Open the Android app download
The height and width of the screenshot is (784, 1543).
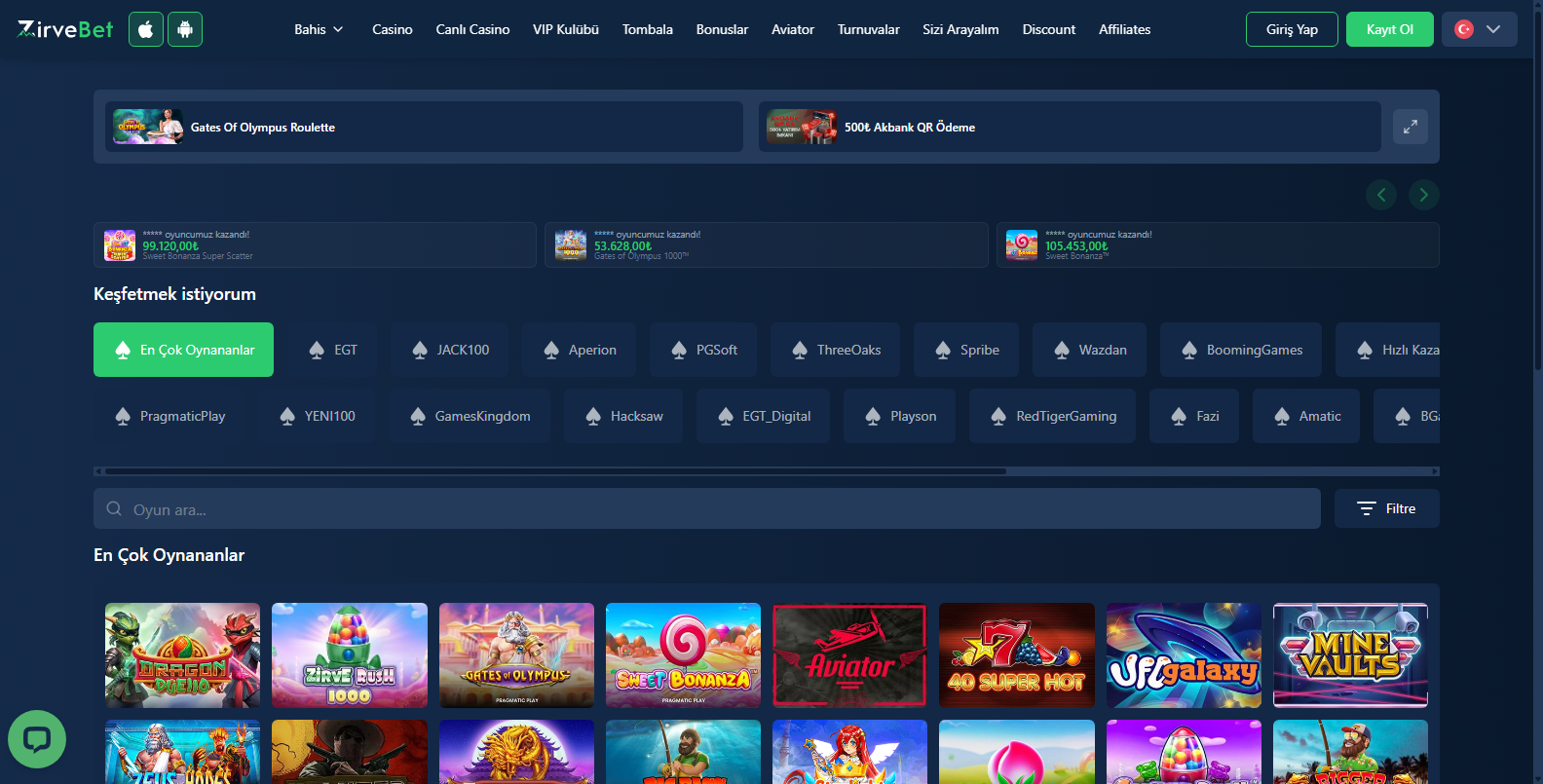tap(185, 29)
